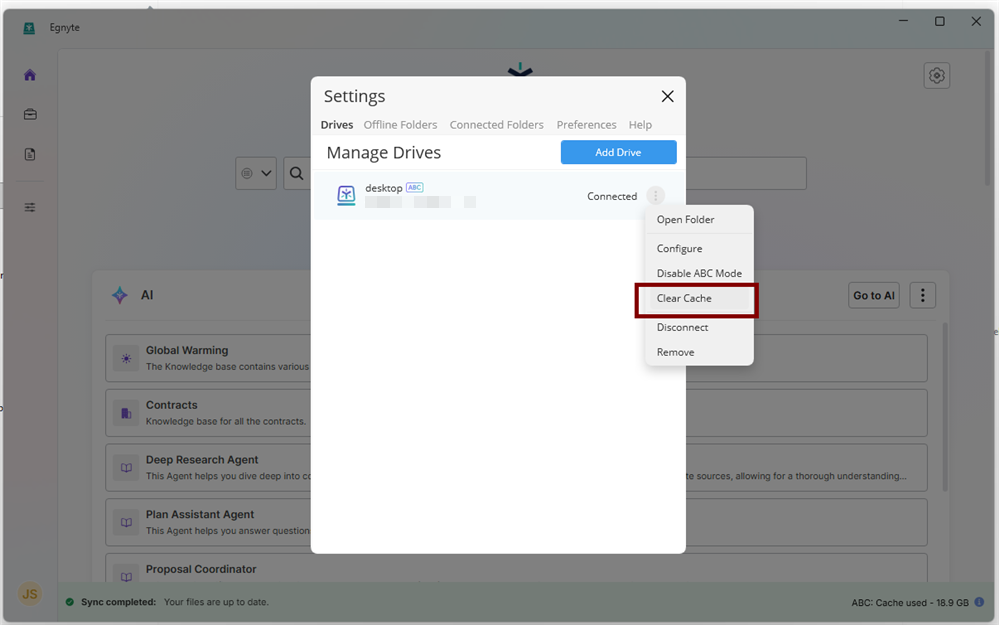999x625 pixels.
Task: Open the Help tab
Action: pyautogui.click(x=640, y=125)
